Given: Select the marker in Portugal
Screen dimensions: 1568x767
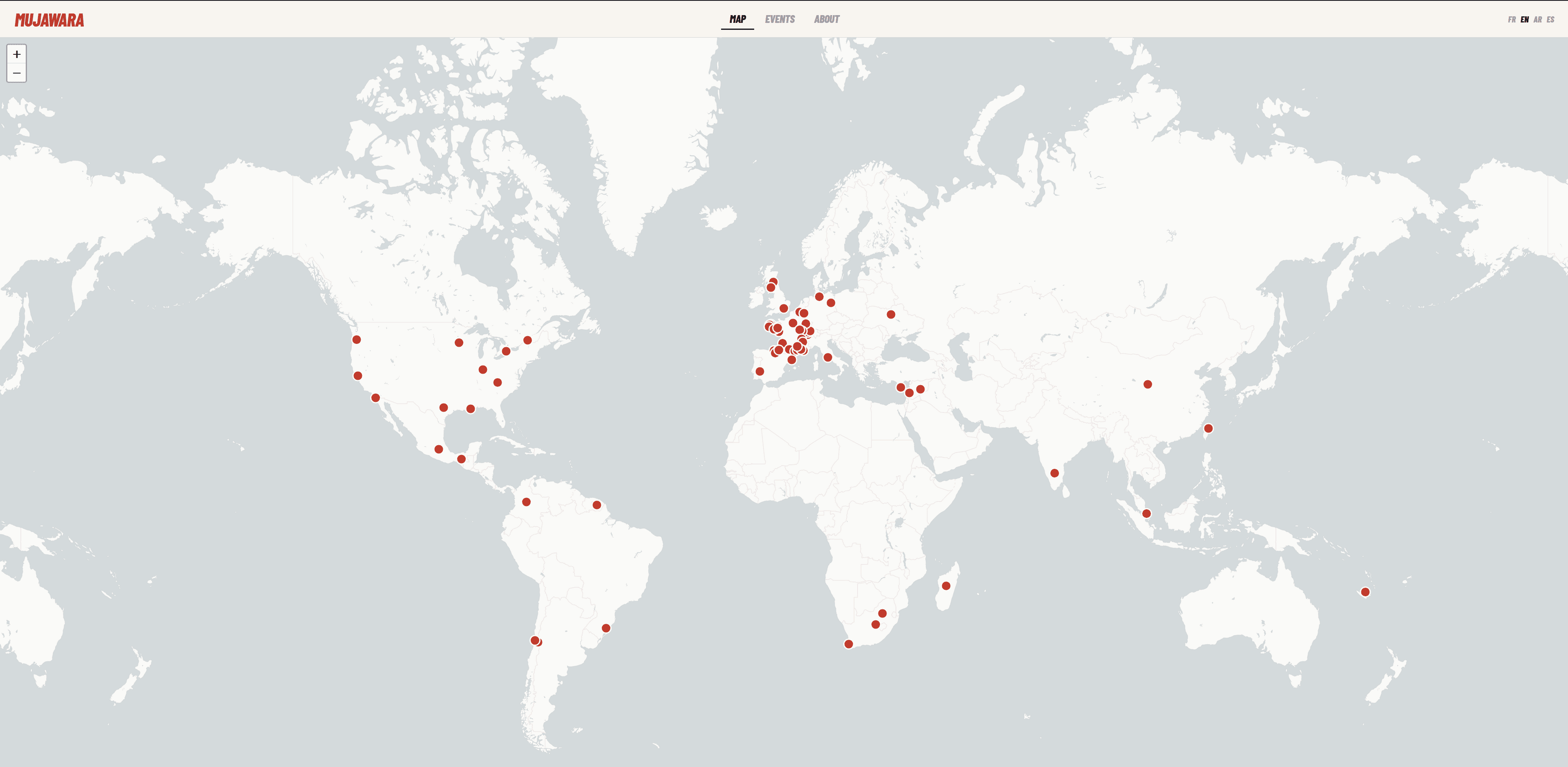Looking at the screenshot, I should [x=759, y=371].
